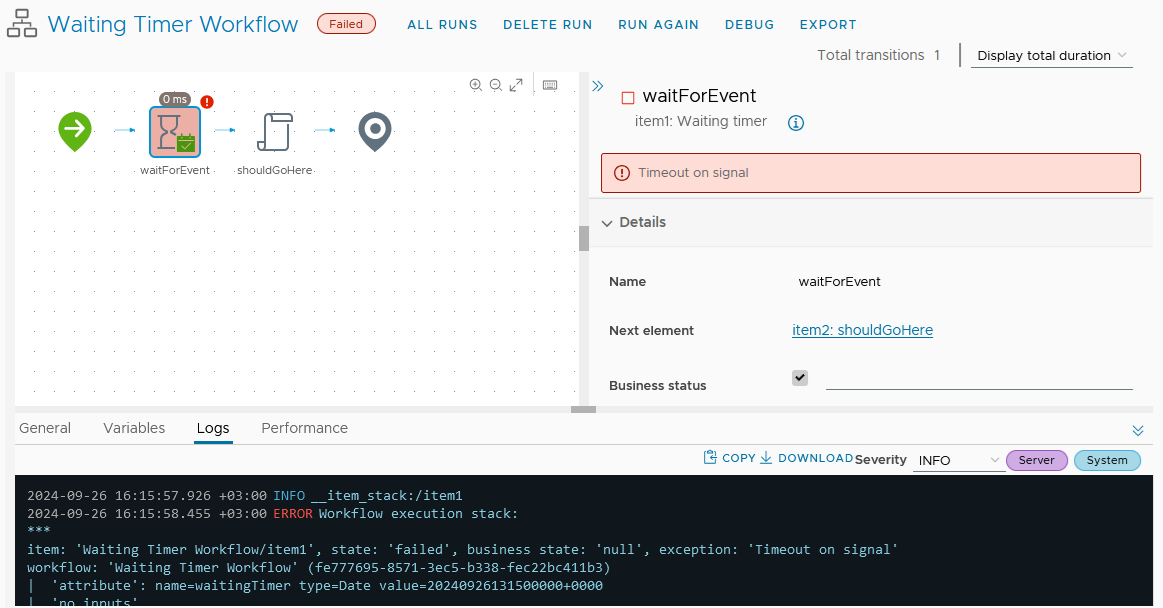Click the item1: Waiting timer subtitle
The height and width of the screenshot is (608, 1163).
click(701, 122)
